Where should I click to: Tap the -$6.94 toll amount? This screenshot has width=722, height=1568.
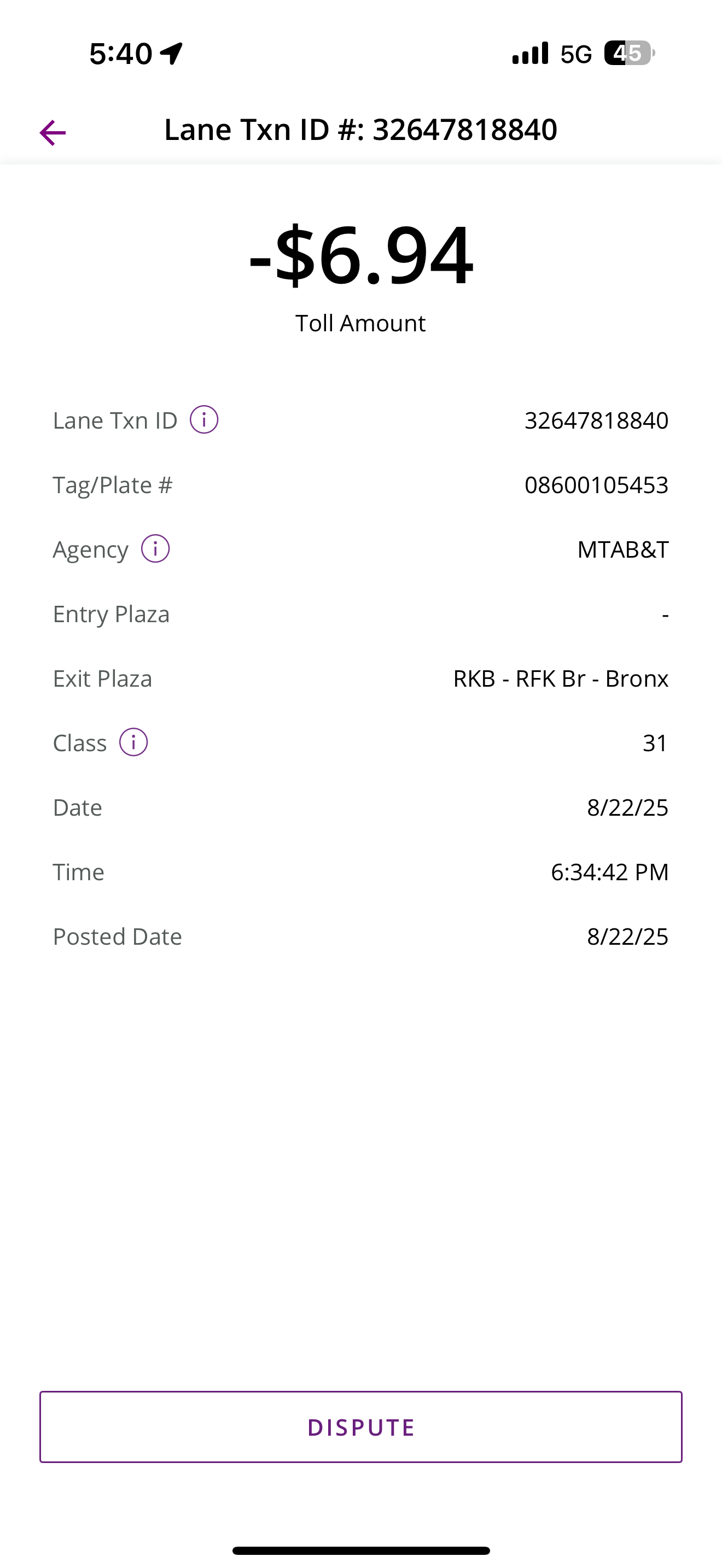(361, 254)
